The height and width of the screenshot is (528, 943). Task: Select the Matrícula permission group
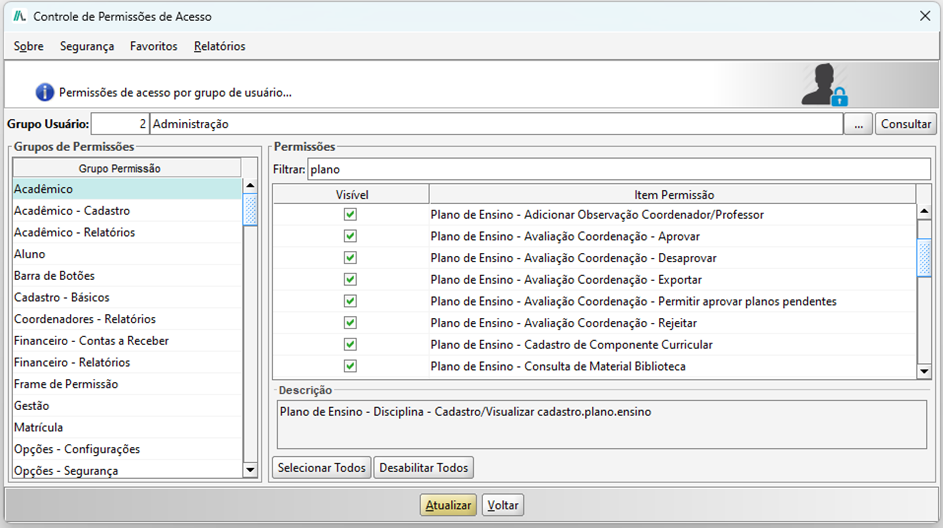[127, 427]
